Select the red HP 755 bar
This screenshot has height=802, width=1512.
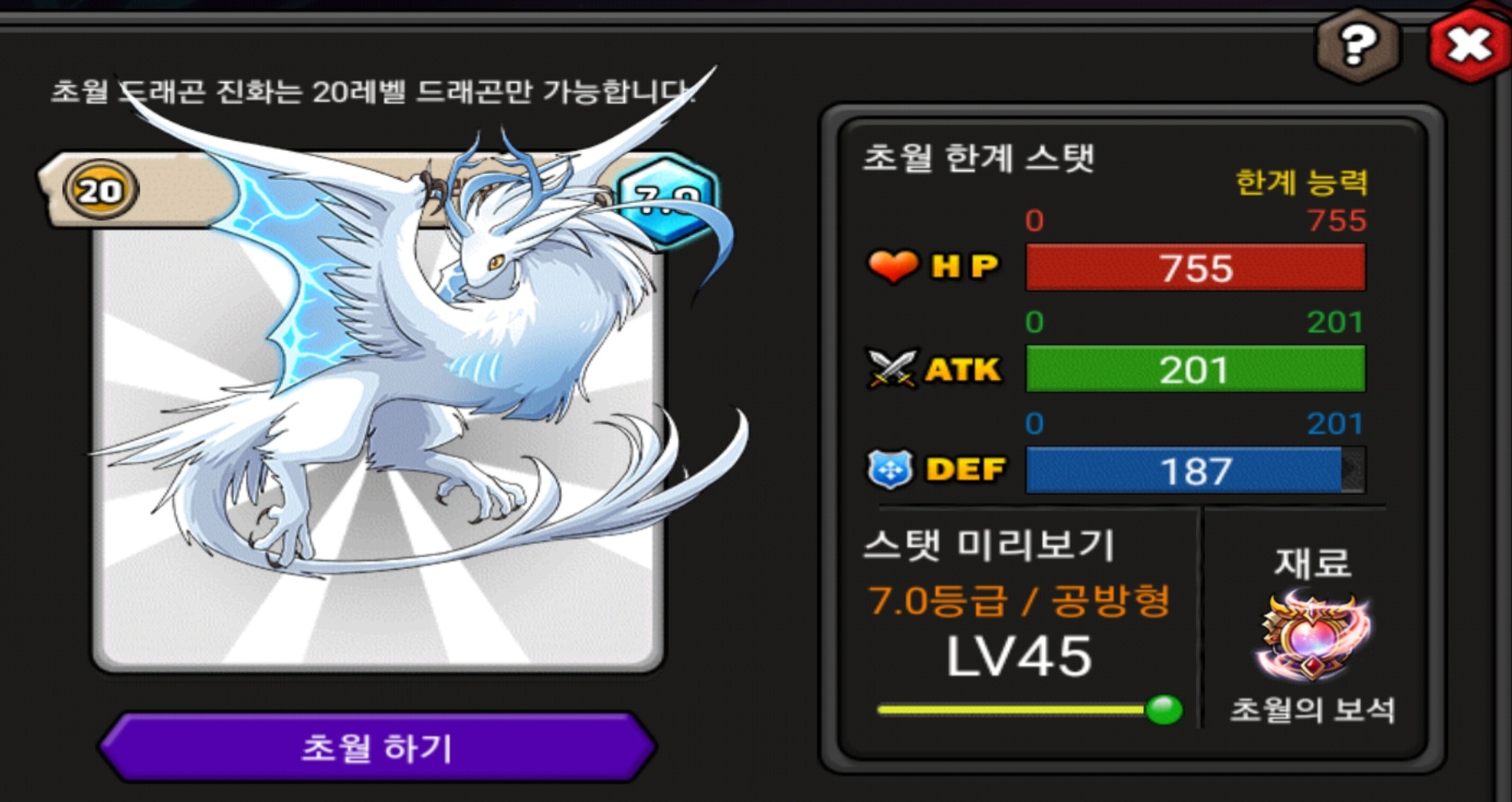(x=1195, y=268)
